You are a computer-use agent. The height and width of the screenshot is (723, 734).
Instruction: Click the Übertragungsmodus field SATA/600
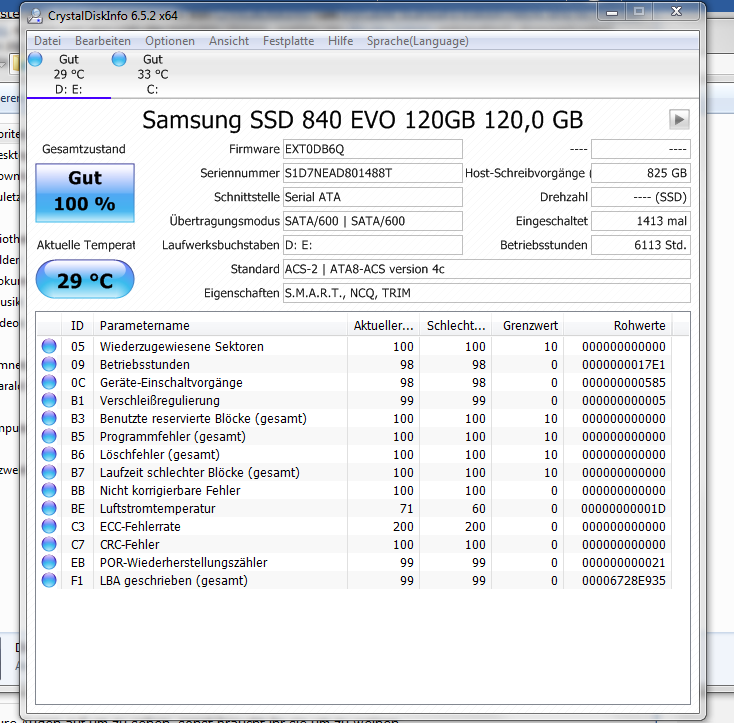point(373,221)
